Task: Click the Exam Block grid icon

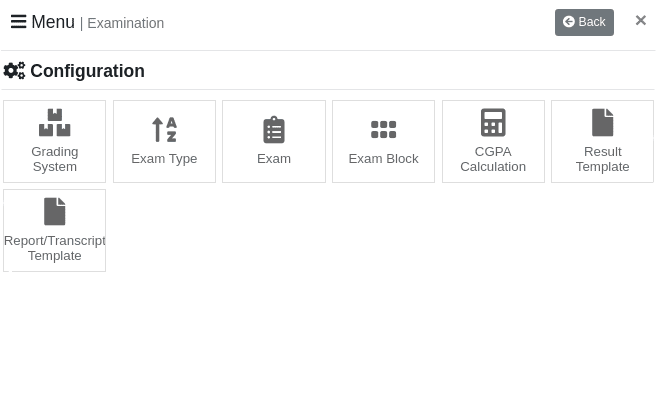Action: pos(383,130)
